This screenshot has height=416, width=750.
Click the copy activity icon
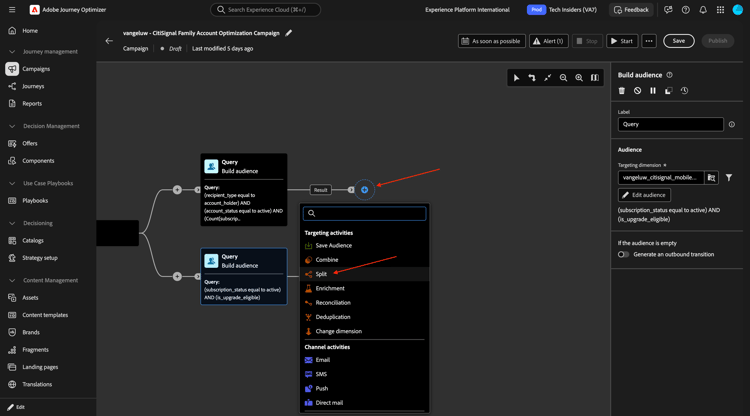(669, 90)
